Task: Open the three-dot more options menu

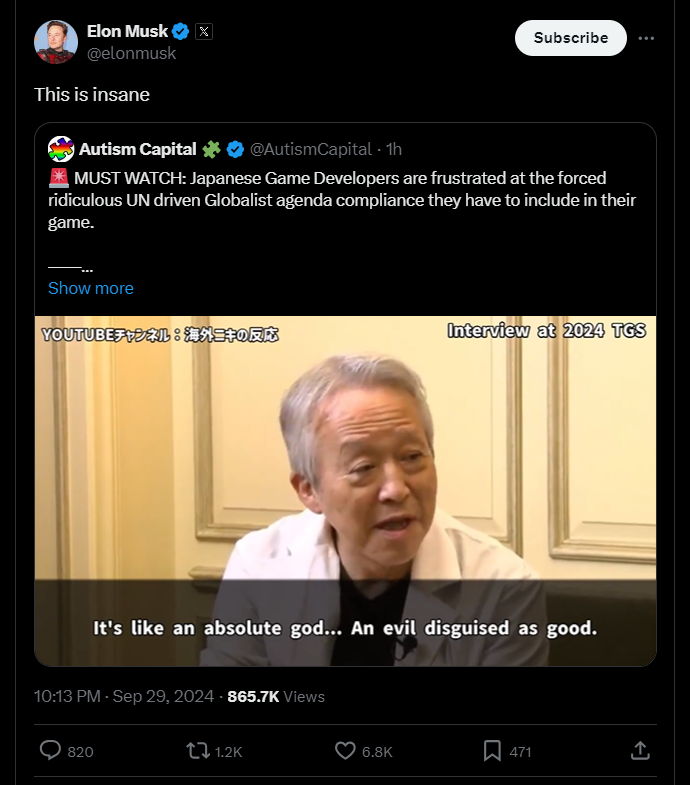Action: 646,38
